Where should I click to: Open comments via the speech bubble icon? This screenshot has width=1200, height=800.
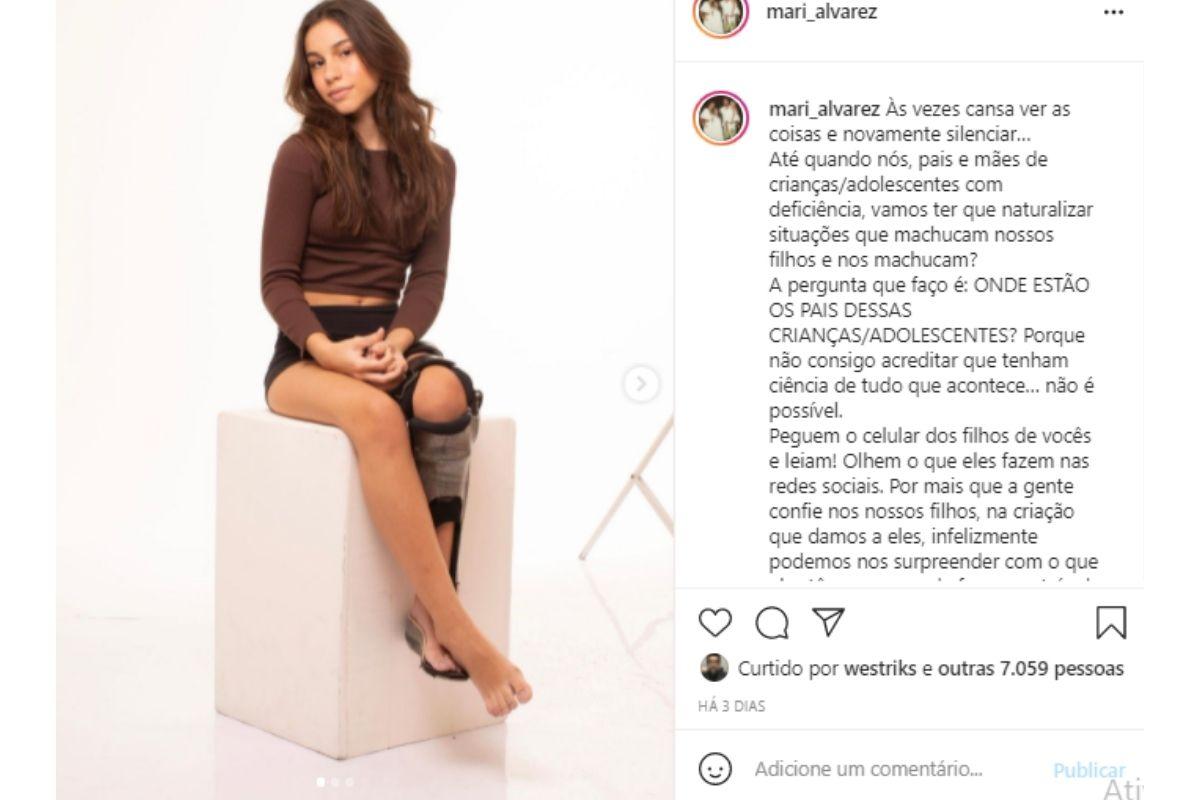pyautogui.click(x=772, y=622)
